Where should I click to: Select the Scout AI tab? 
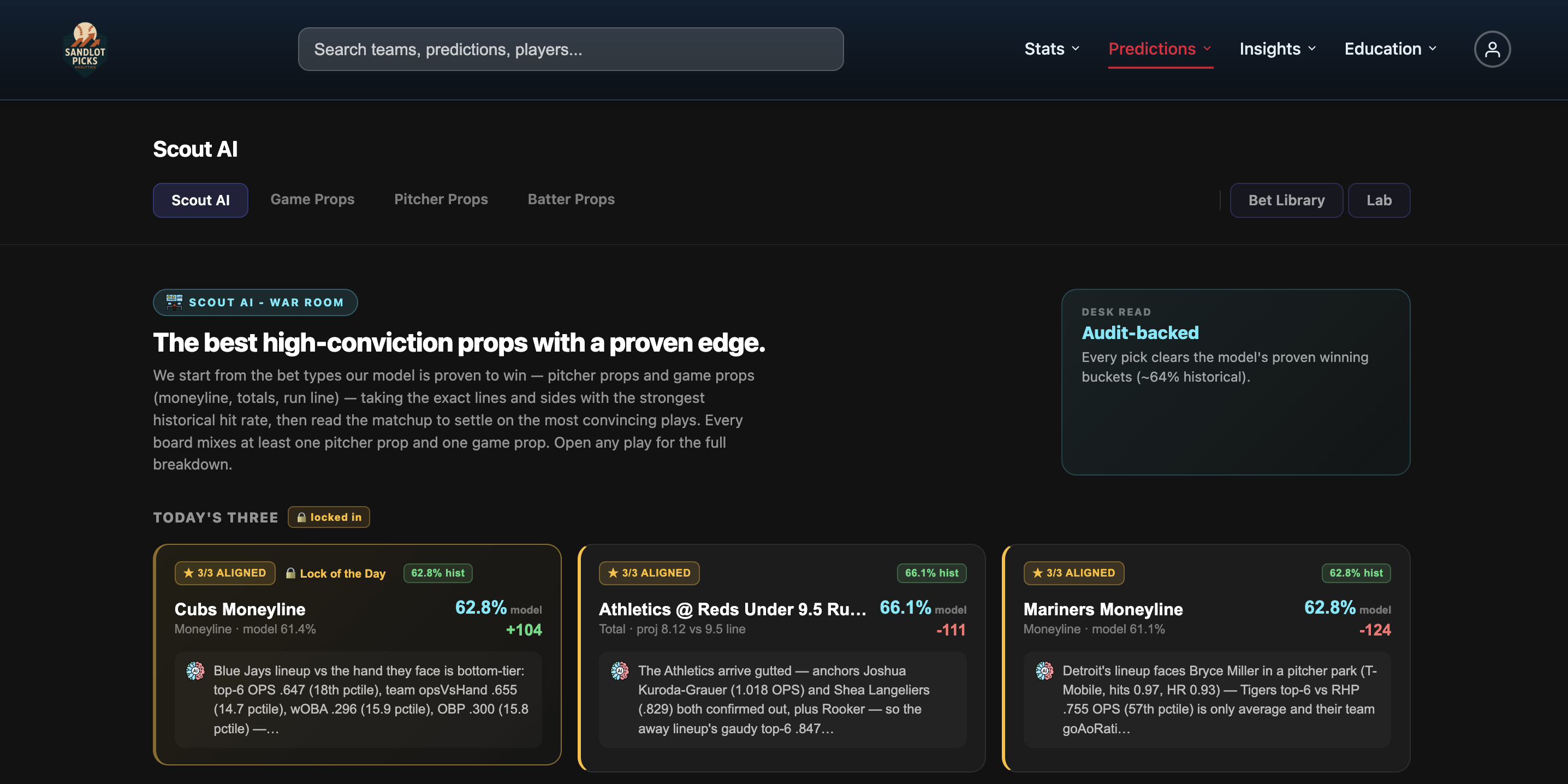200,200
